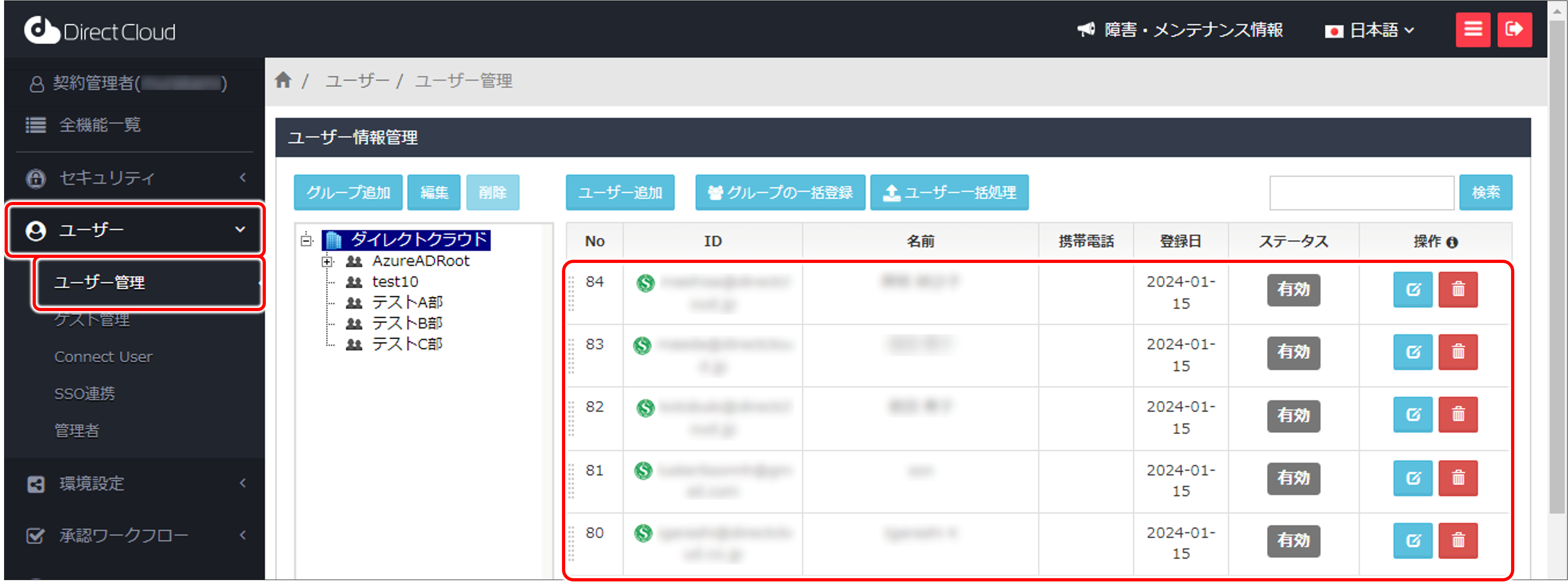The image size is (1568, 586).
Task: Edit user row 82 with pencil icon
Action: (x=1413, y=415)
